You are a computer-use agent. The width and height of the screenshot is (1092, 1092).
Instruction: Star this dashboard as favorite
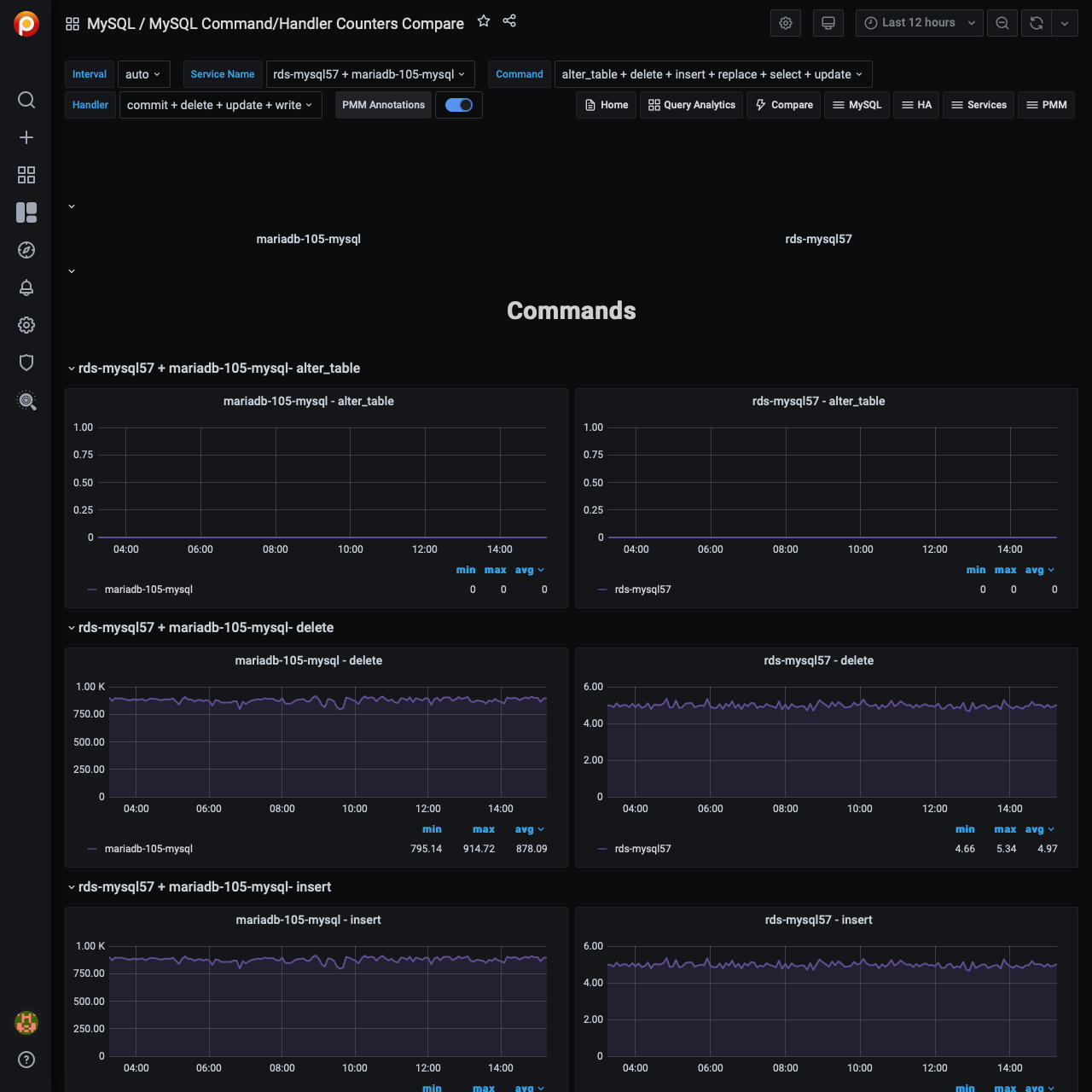[x=484, y=21]
